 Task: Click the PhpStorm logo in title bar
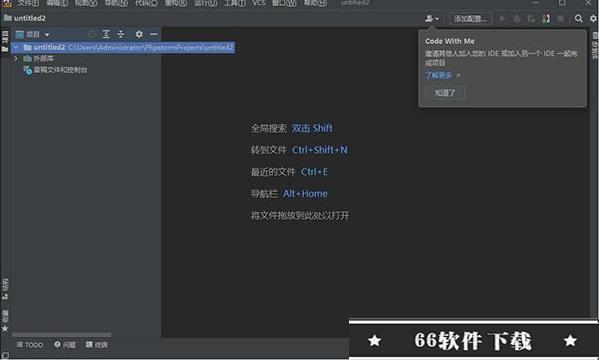[6, 3]
